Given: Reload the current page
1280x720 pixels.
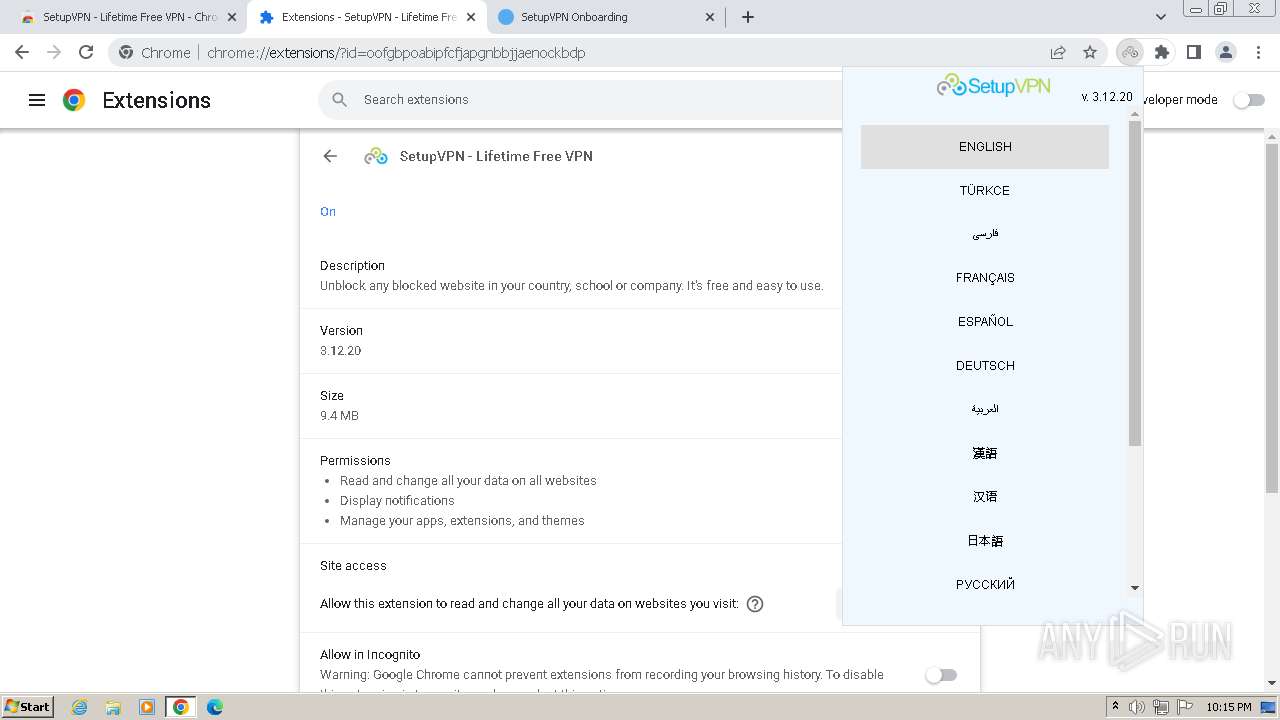Looking at the screenshot, I should pos(86,52).
